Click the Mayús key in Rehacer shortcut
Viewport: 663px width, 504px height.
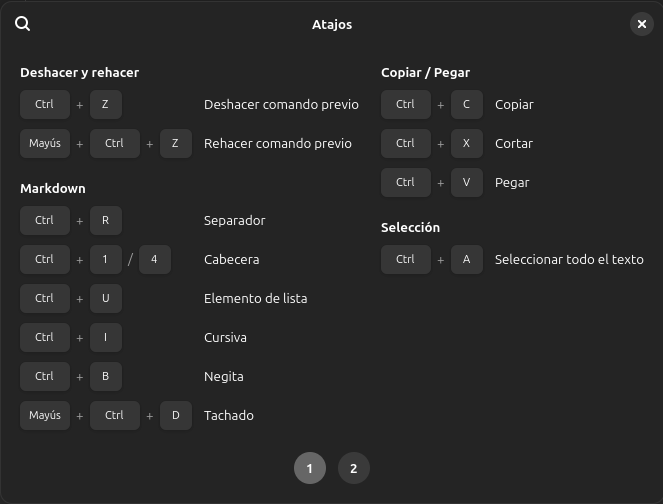[45, 144]
